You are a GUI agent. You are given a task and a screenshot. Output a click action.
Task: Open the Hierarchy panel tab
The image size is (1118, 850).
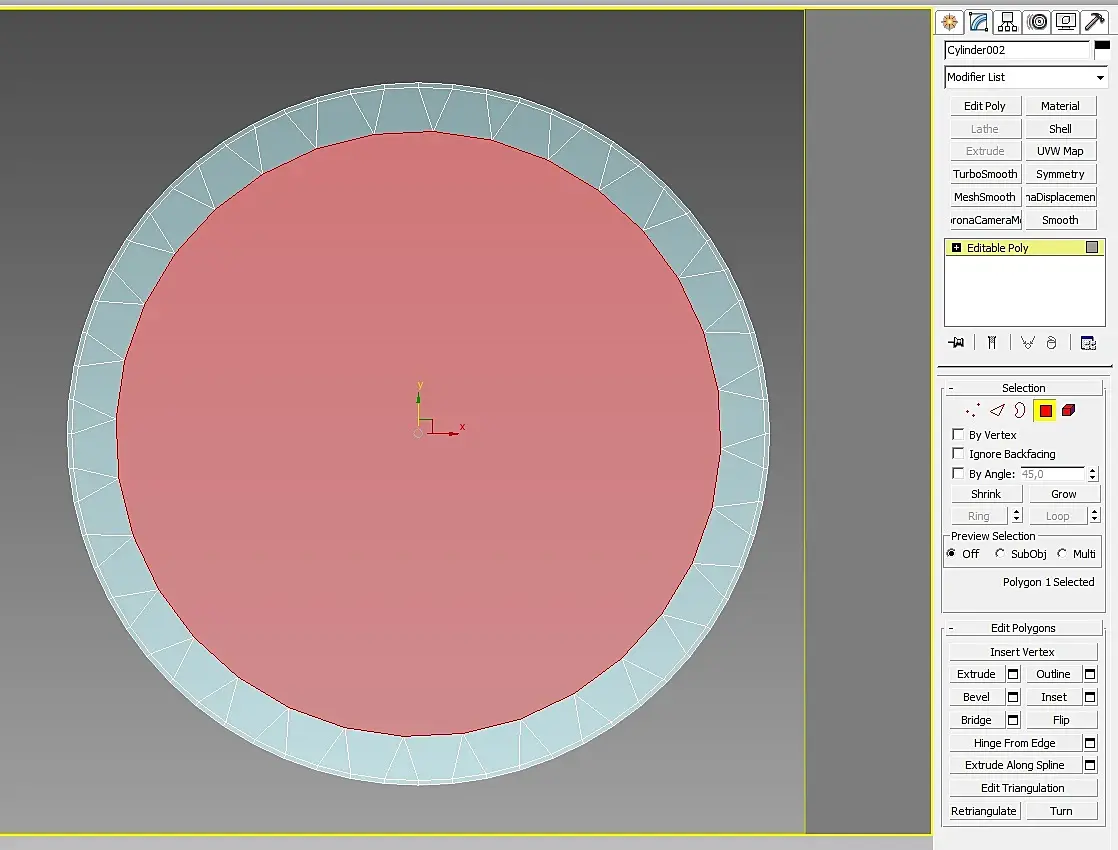click(x=1007, y=22)
